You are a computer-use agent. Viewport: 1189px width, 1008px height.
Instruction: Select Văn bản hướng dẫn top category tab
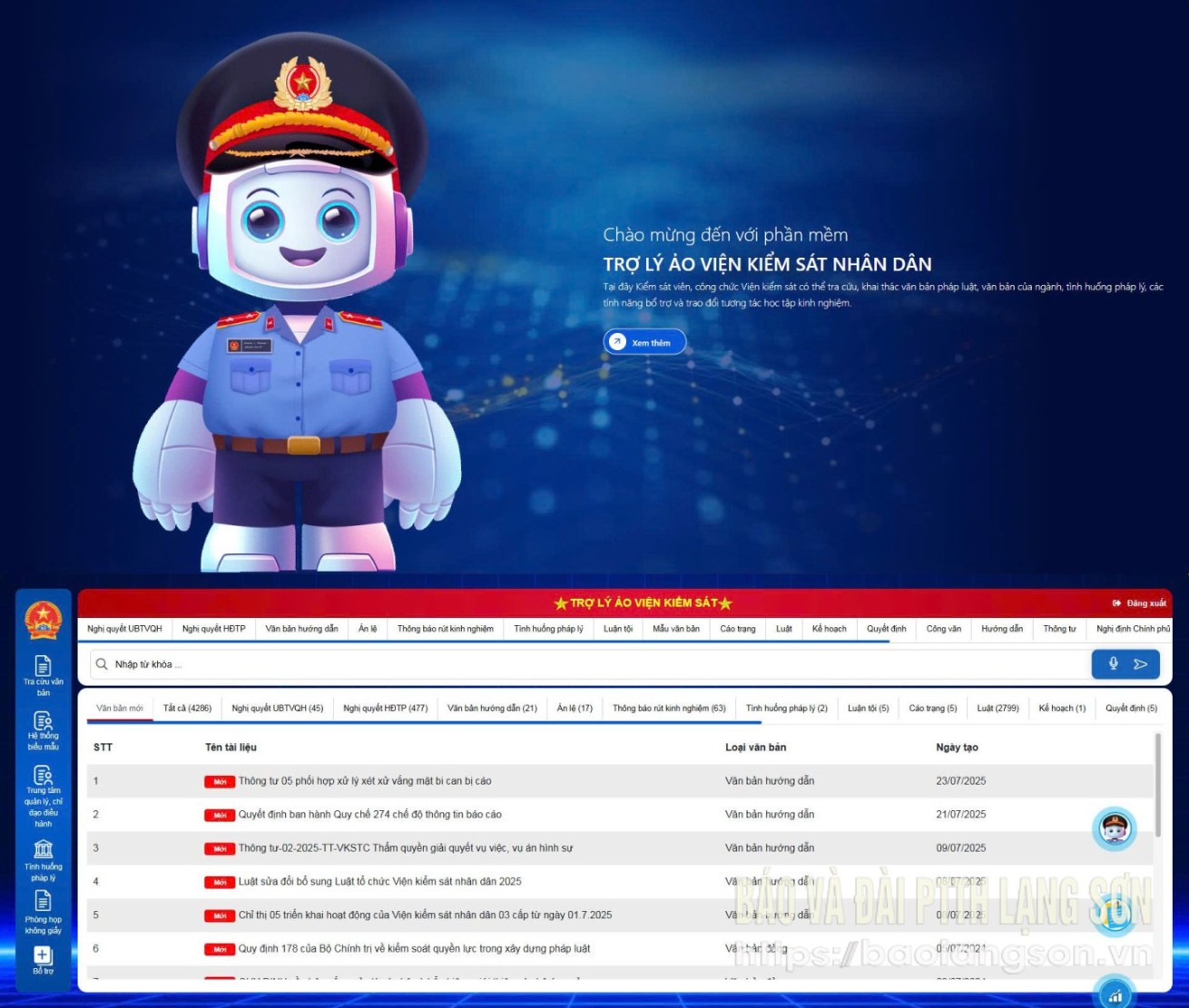pyautogui.click(x=301, y=629)
